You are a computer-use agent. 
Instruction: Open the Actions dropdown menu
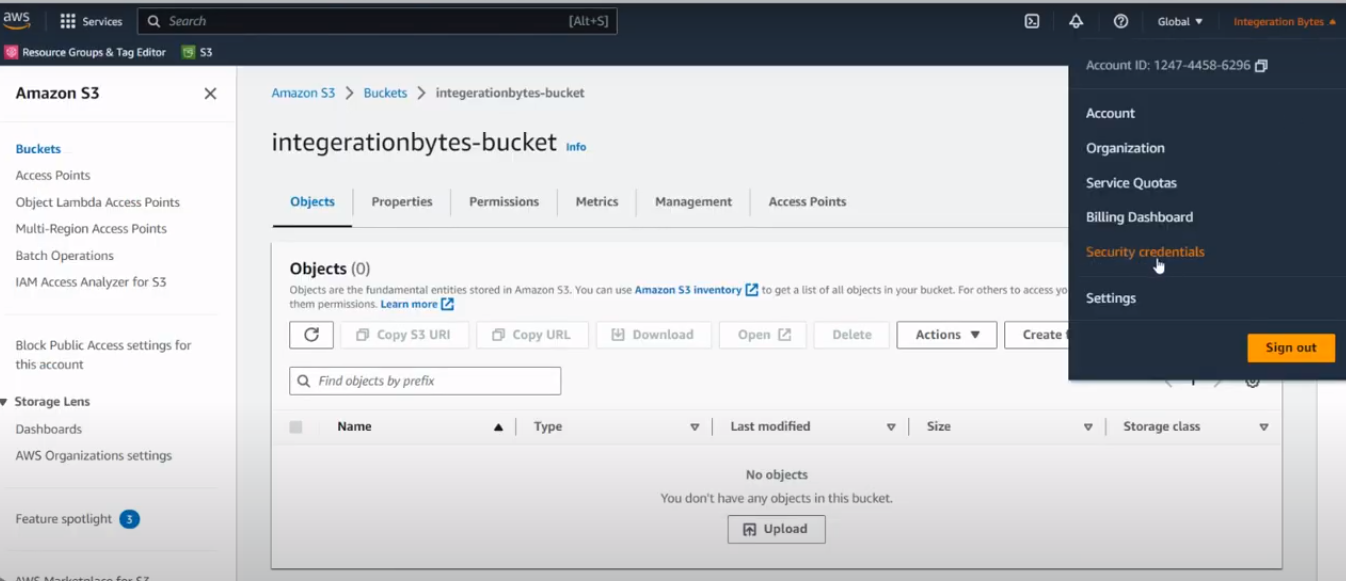[x=946, y=335]
